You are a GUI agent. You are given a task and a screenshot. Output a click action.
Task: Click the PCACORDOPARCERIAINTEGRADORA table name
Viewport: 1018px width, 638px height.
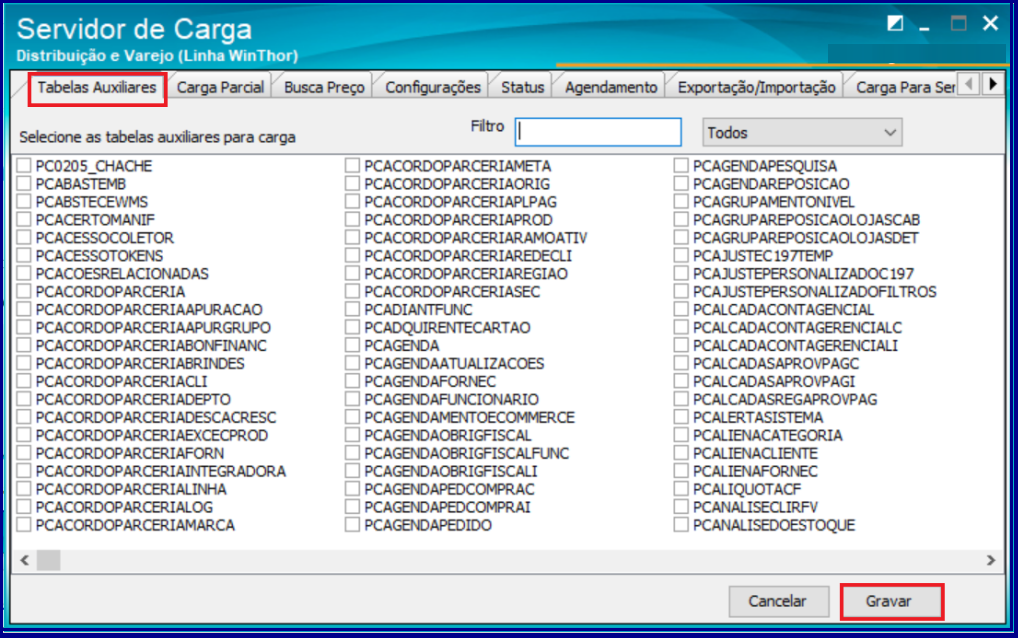coord(160,471)
